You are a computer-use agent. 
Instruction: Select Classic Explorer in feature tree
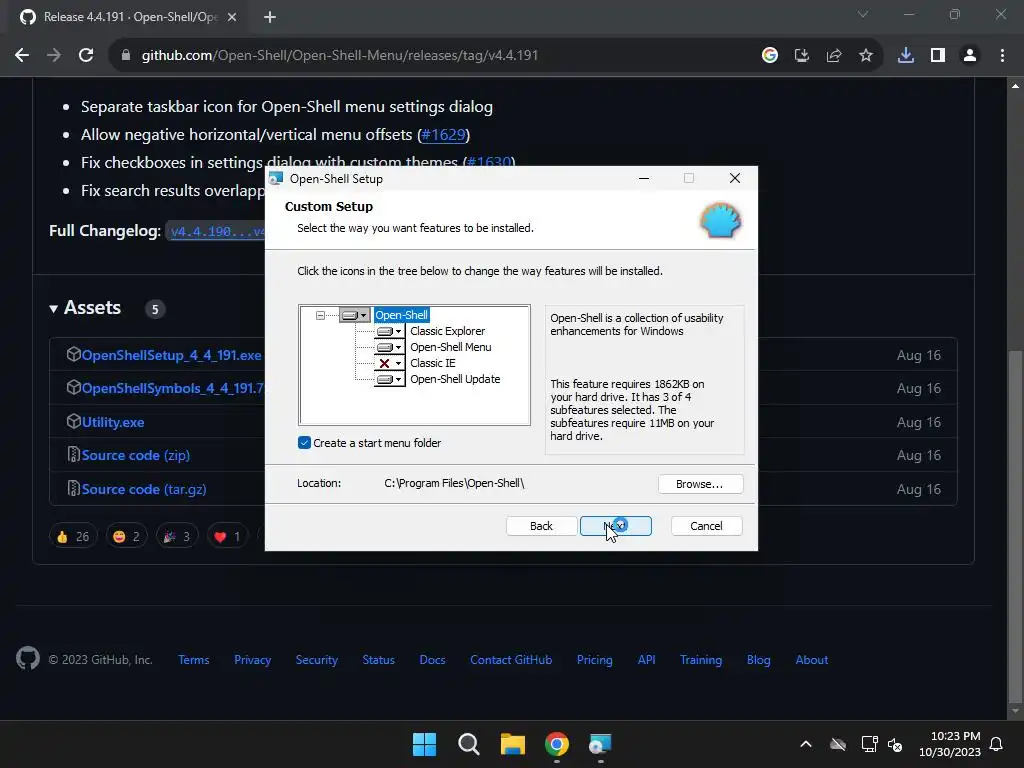click(x=447, y=331)
